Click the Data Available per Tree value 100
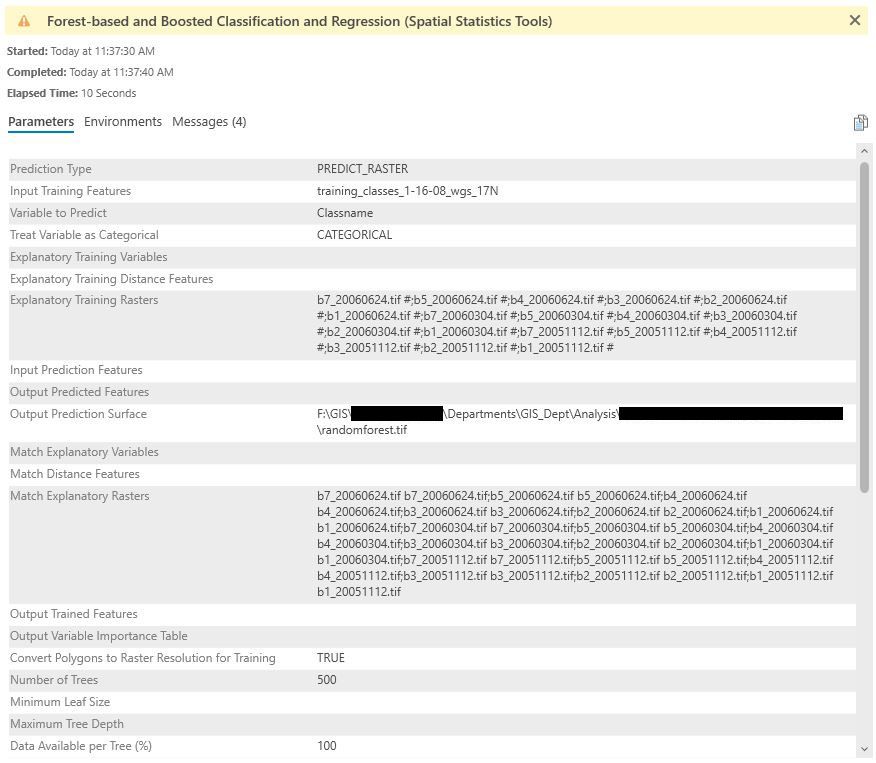 click(x=327, y=746)
